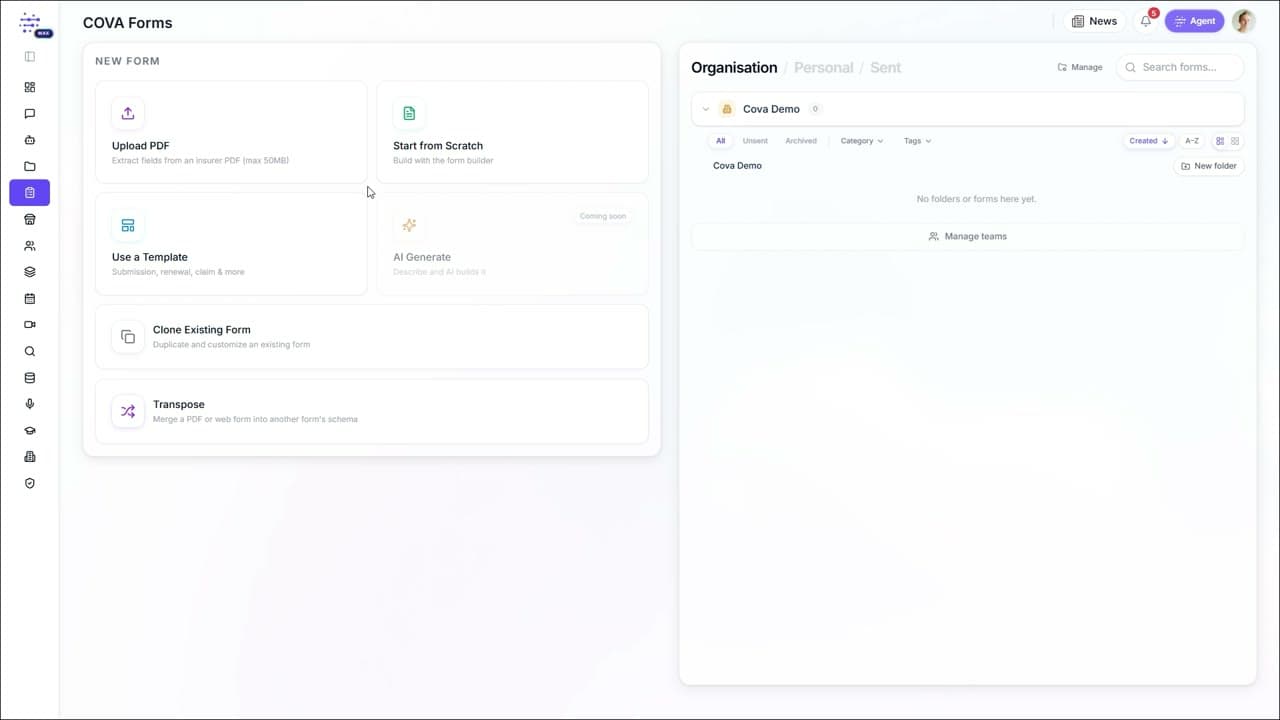Image resolution: width=1280 pixels, height=720 pixels.
Task: Click the Upload PDF card
Action: tap(231, 132)
